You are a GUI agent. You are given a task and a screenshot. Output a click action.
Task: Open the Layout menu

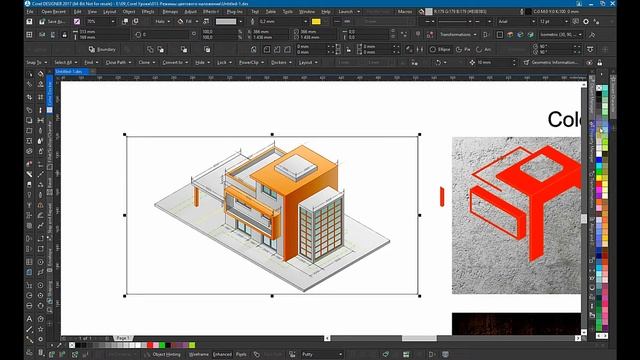coord(109,11)
